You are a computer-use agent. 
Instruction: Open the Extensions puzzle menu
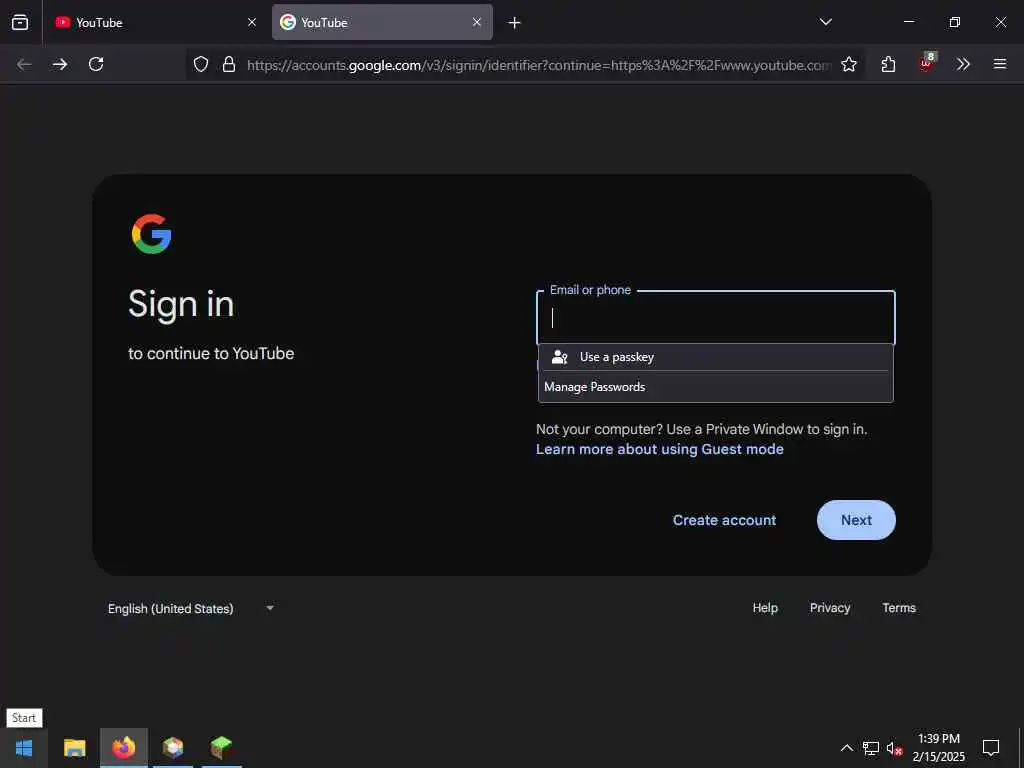pos(888,64)
